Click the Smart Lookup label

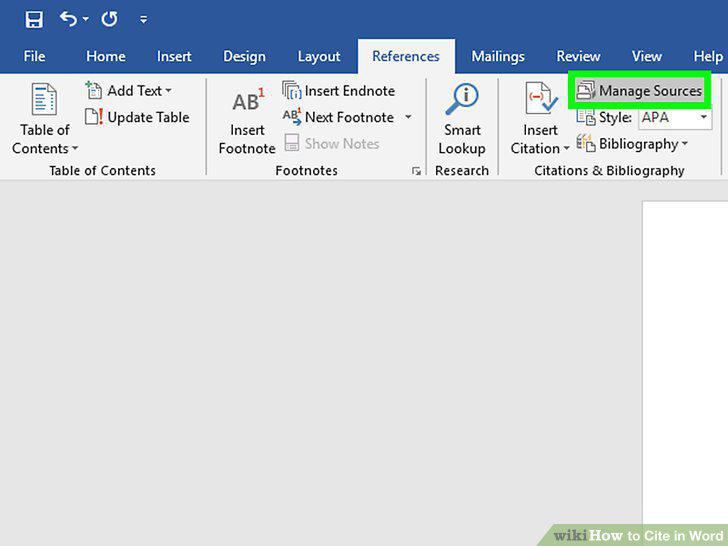pos(462,139)
